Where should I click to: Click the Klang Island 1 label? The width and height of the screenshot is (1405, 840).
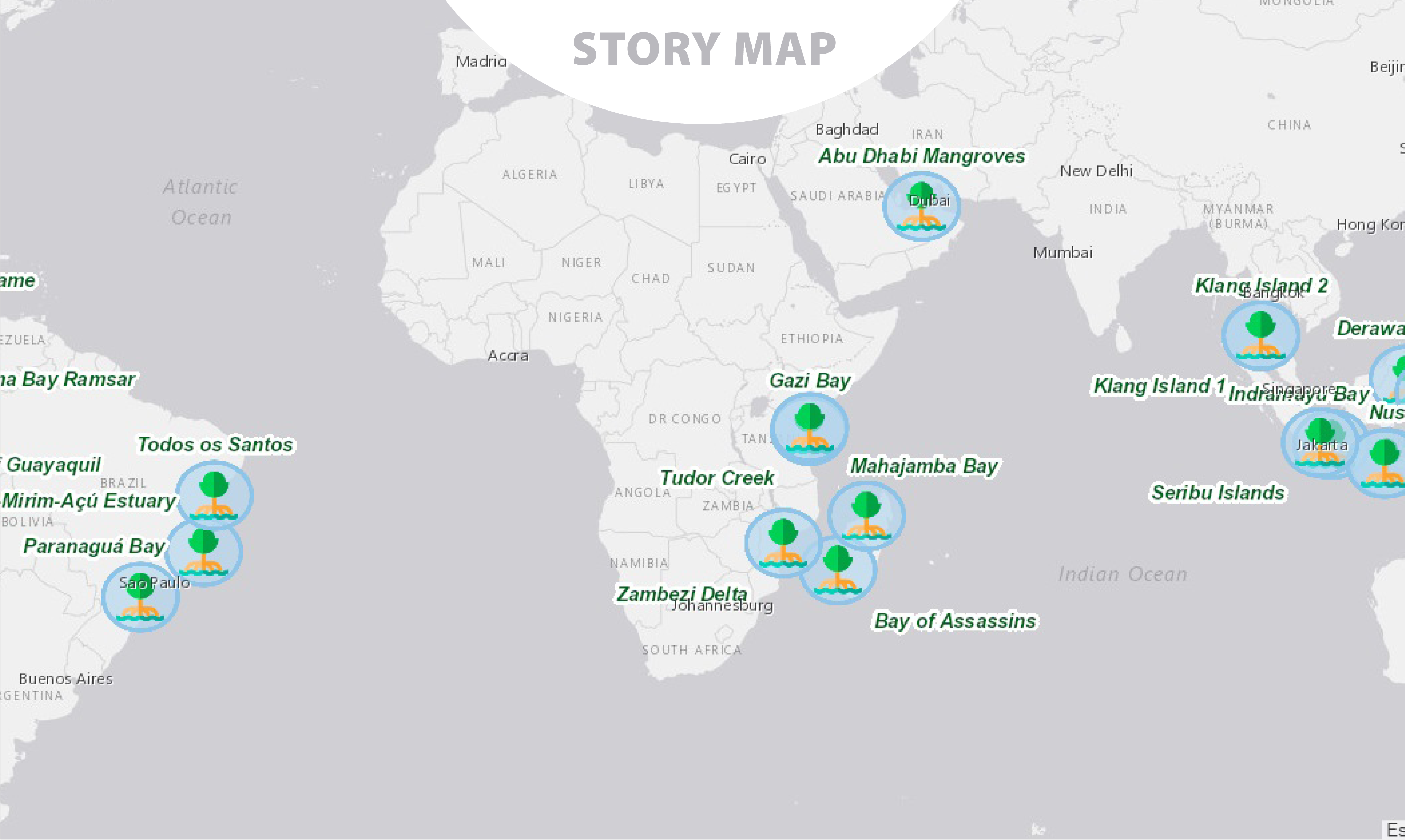click(x=1159, y=385)
